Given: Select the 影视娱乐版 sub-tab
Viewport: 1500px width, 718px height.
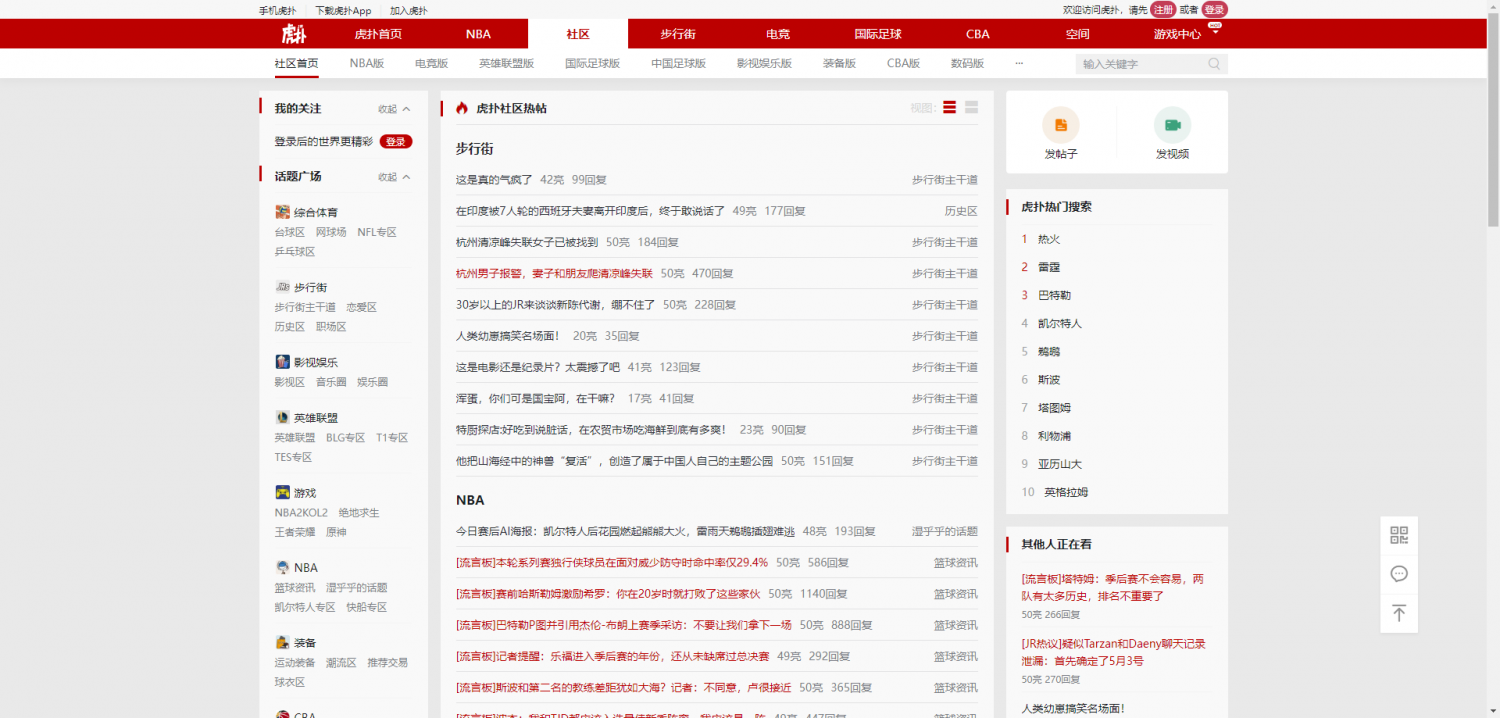Looking at the screenshot, I should pyautogui.click(x=764, y=63).
